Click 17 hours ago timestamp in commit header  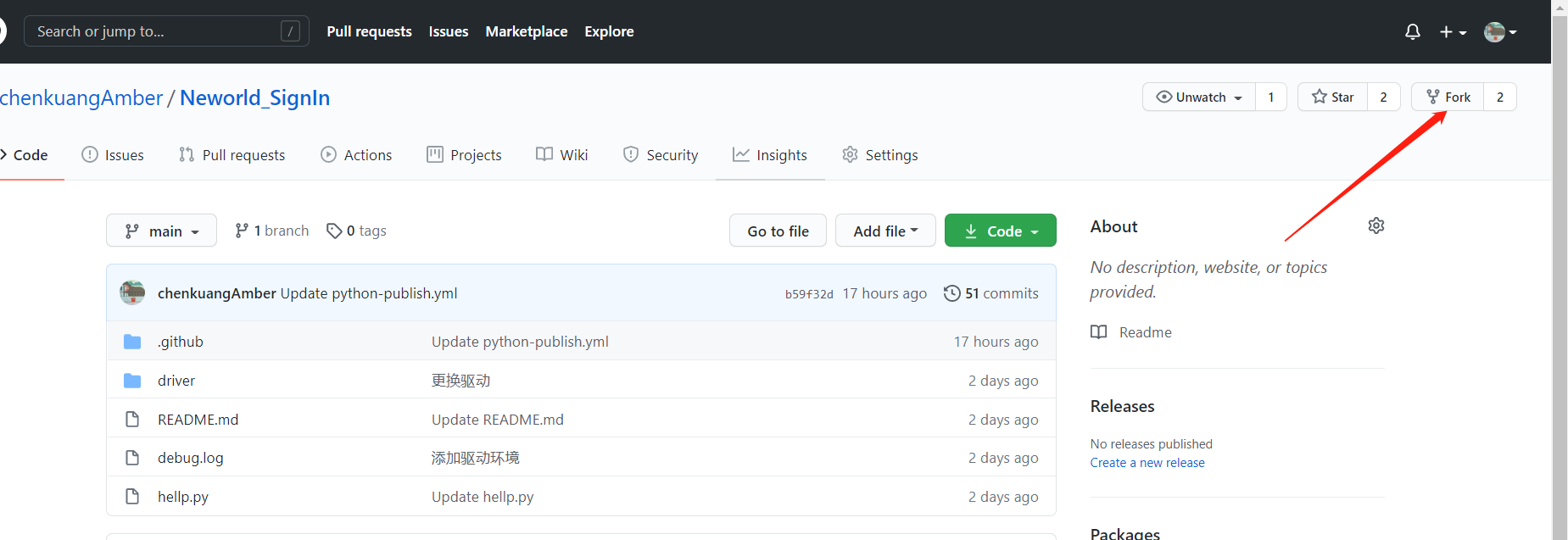pos(884,293)
